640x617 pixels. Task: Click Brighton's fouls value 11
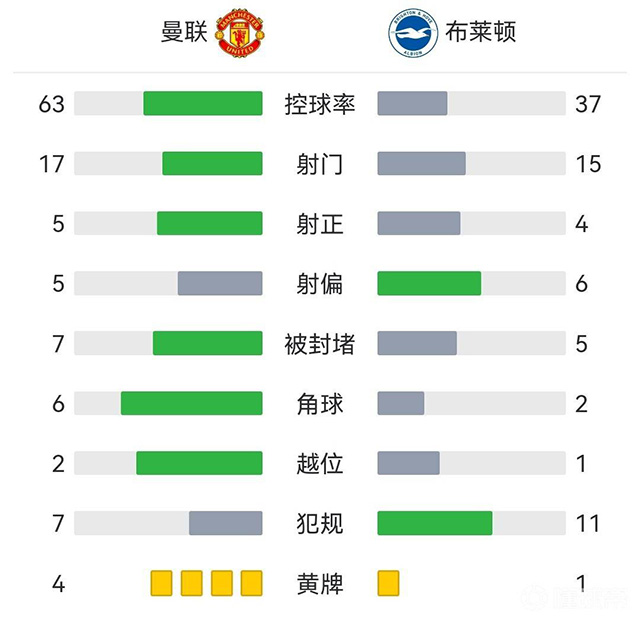pos(588,523)
